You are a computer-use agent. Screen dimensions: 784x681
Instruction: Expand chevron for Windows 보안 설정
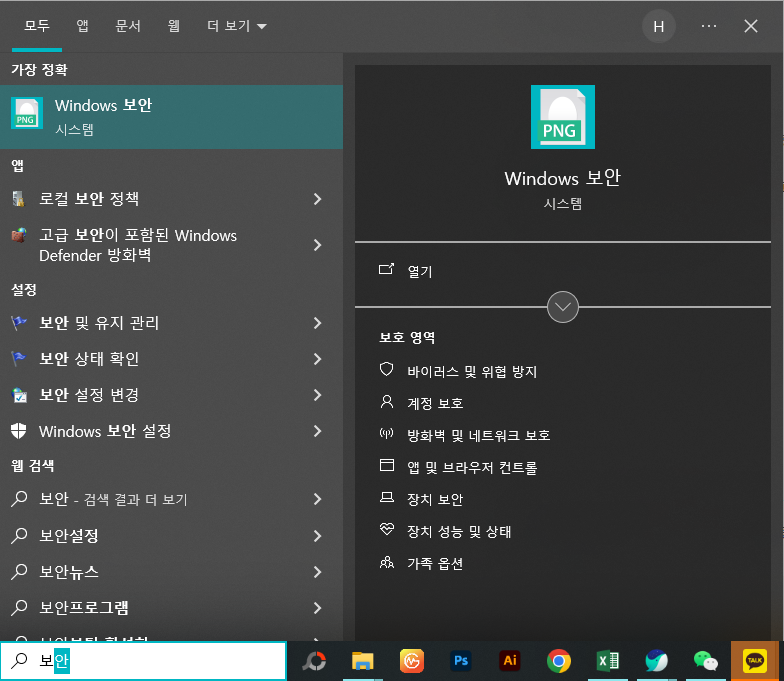[x=317, y=431]
